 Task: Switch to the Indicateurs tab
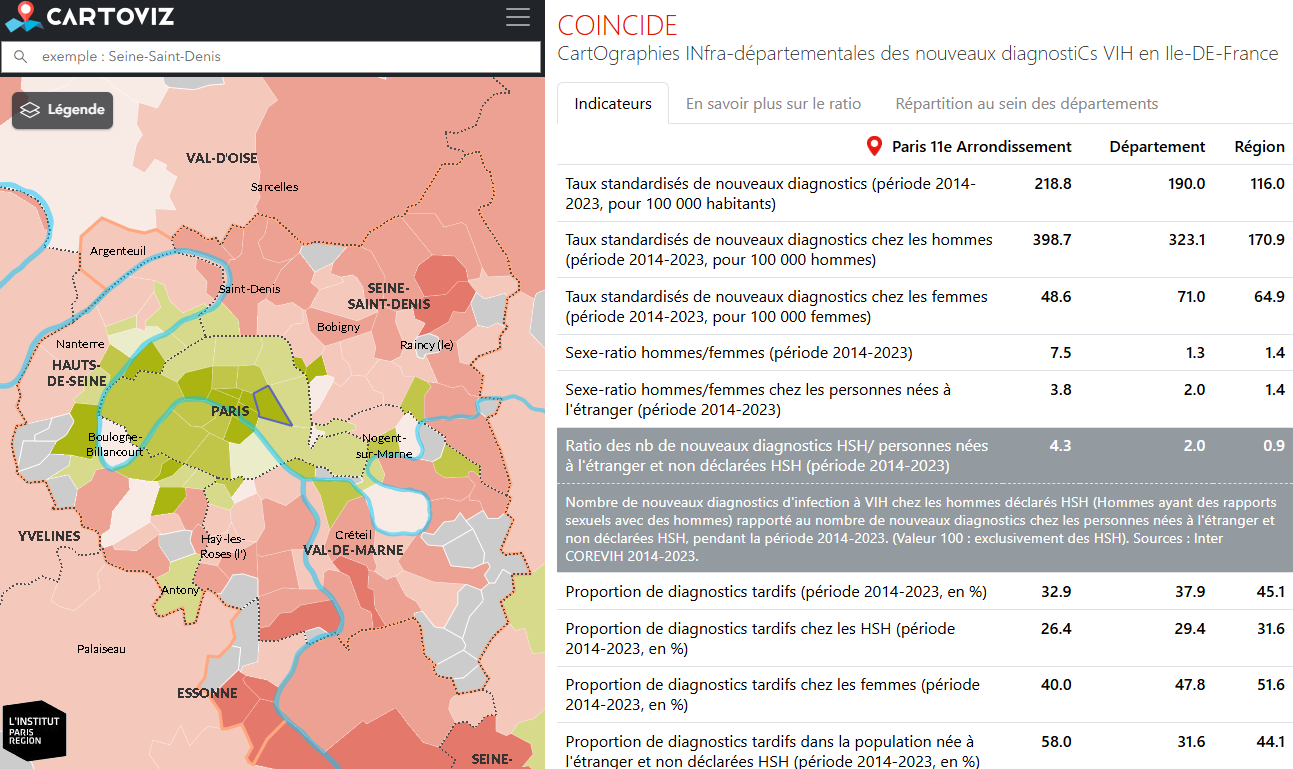(612, 104)
